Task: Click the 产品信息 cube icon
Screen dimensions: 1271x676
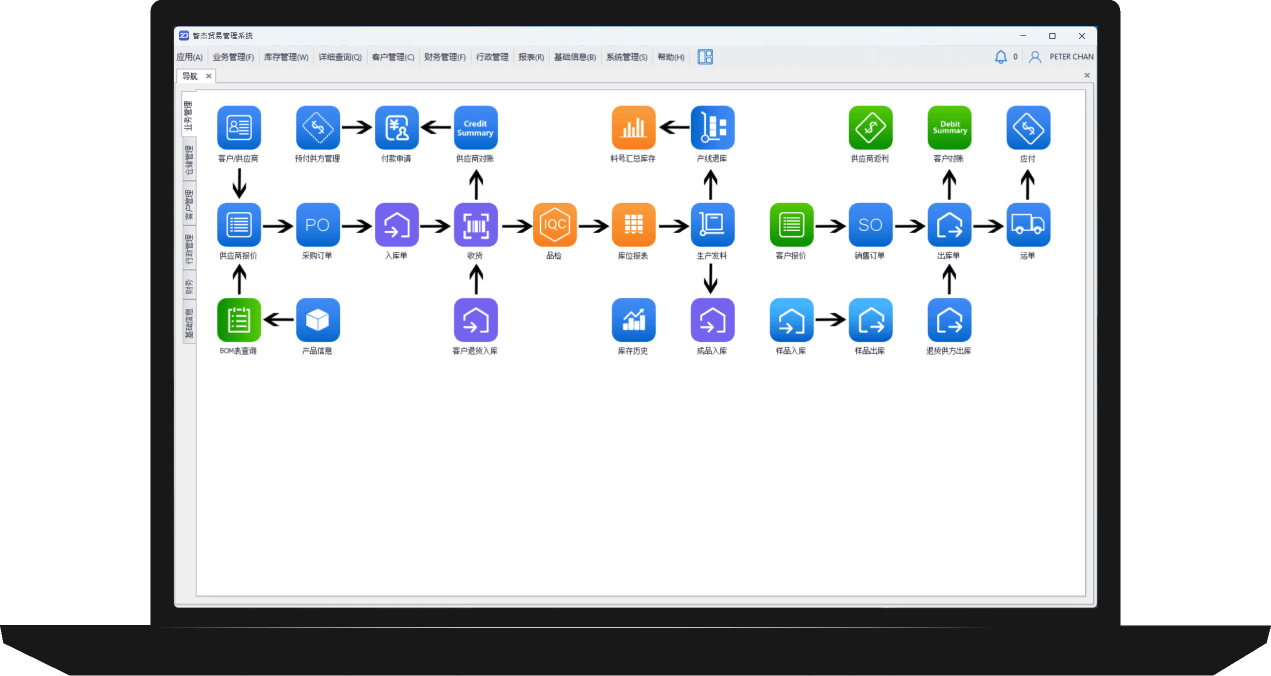Action: coord(317,320)
